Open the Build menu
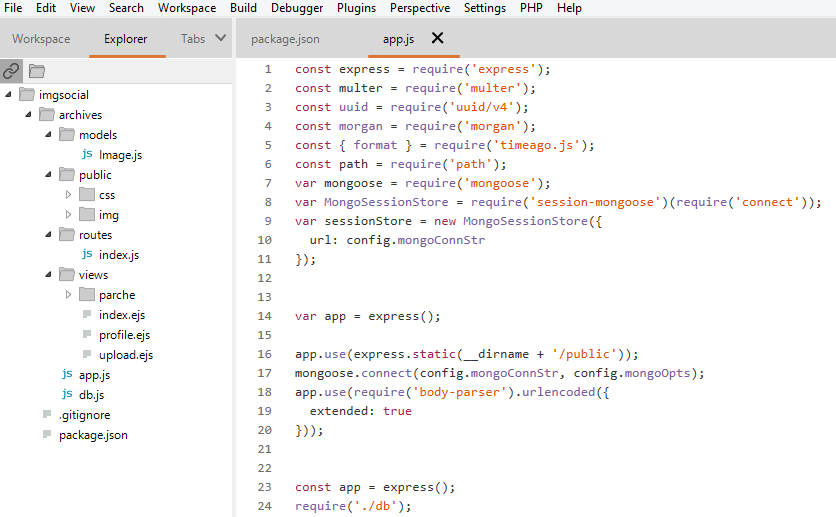Image resolution: width=836 pixels, height=517 pixels. click(x=243, y=8)
